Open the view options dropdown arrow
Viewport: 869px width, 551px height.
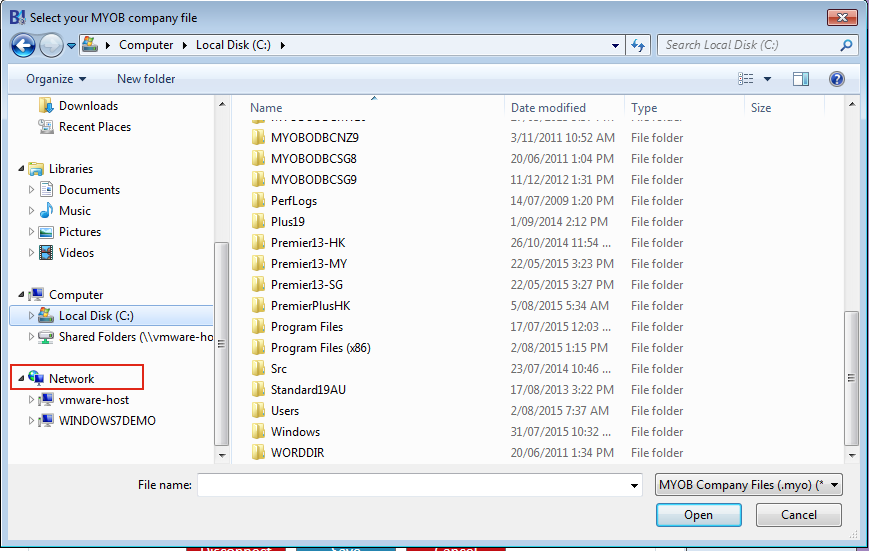click(768, 79)
